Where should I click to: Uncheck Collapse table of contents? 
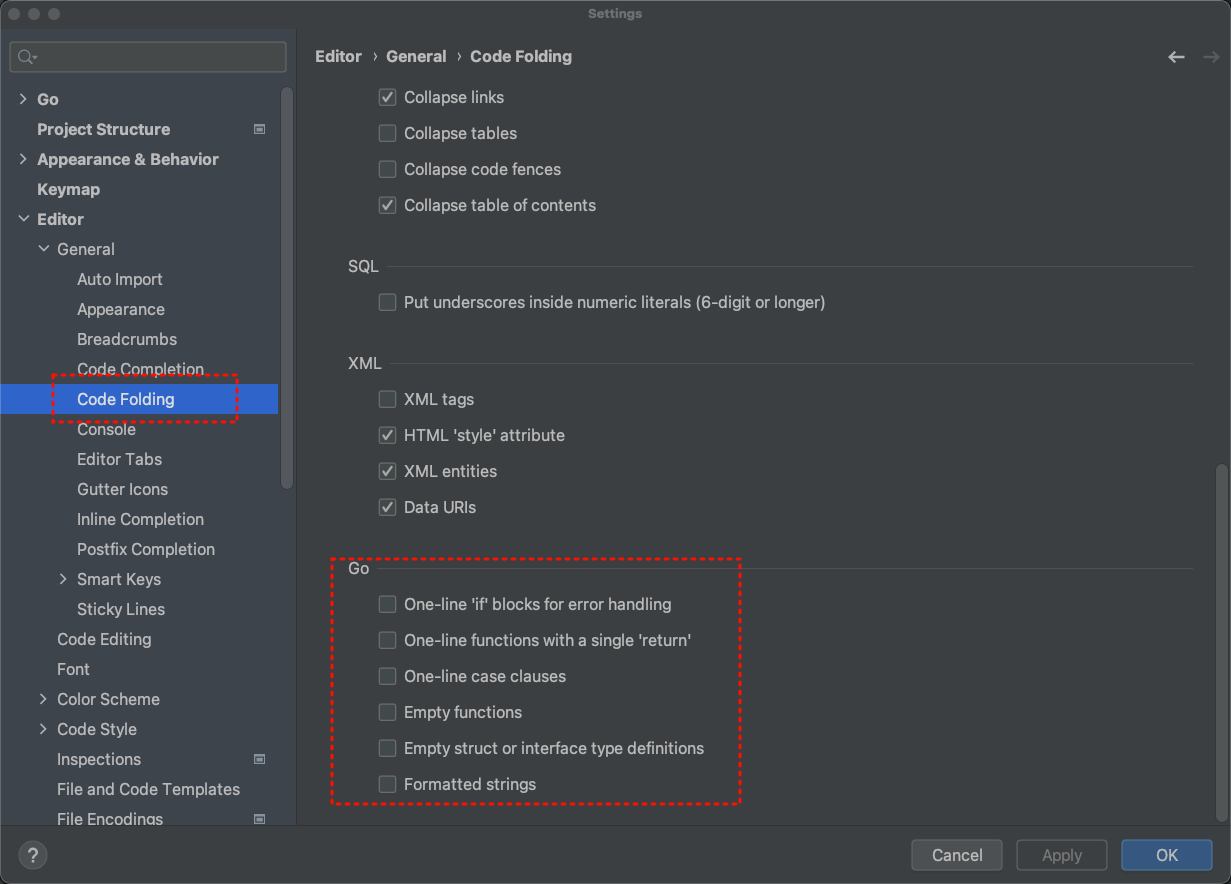pyautogui.click(x=387, y=205)
